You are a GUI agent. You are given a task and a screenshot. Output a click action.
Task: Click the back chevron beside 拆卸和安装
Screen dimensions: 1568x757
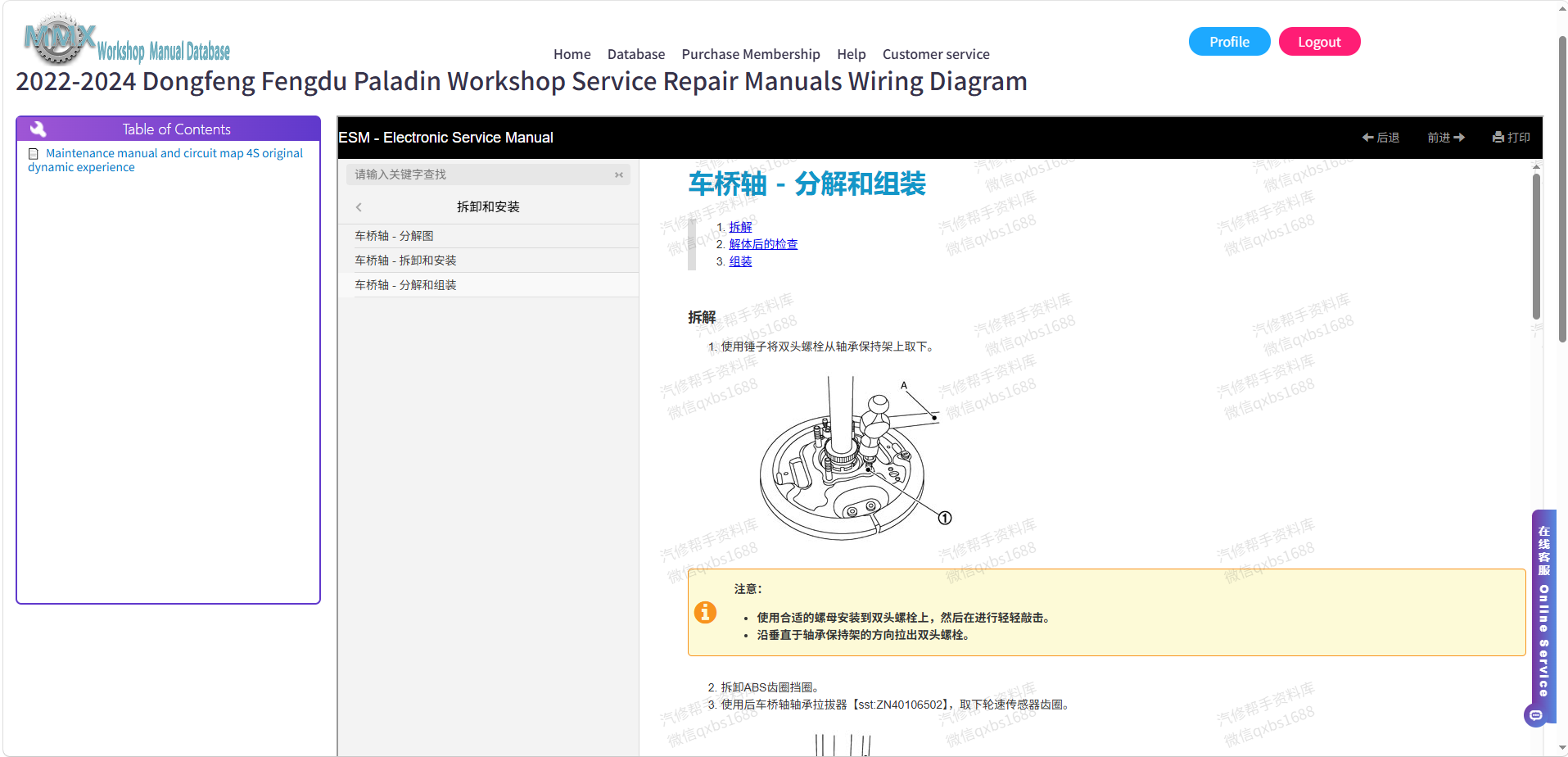359,207
